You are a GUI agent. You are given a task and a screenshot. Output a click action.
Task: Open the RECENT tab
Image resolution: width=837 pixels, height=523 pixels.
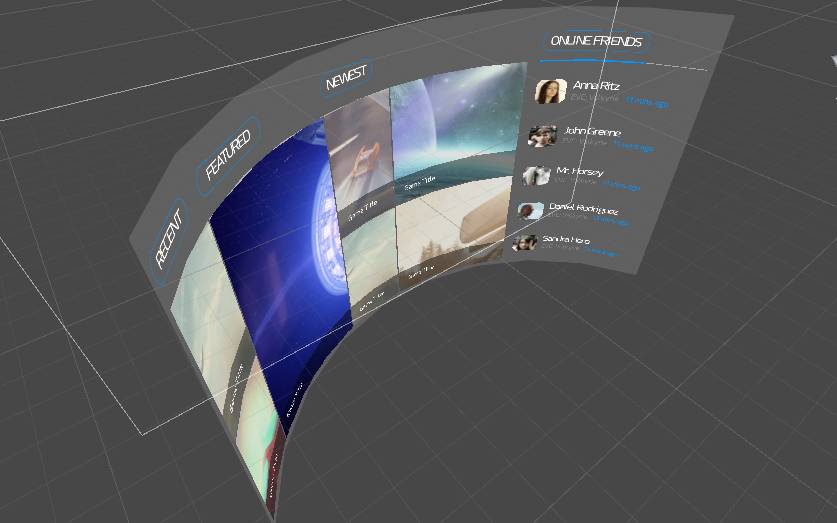[x=170, y=240]
